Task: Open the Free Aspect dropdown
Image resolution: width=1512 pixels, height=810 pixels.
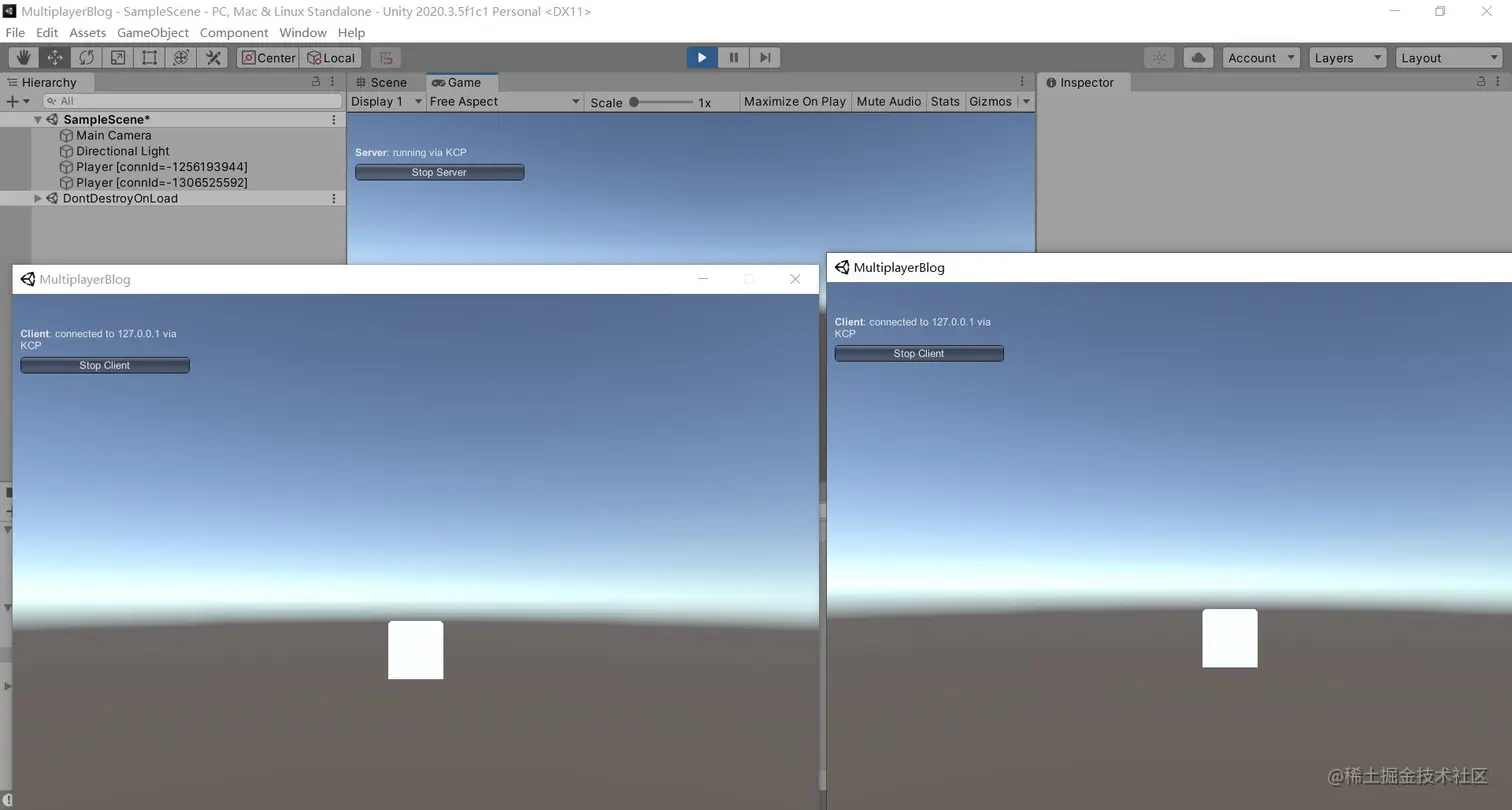Action: point(504,101)
